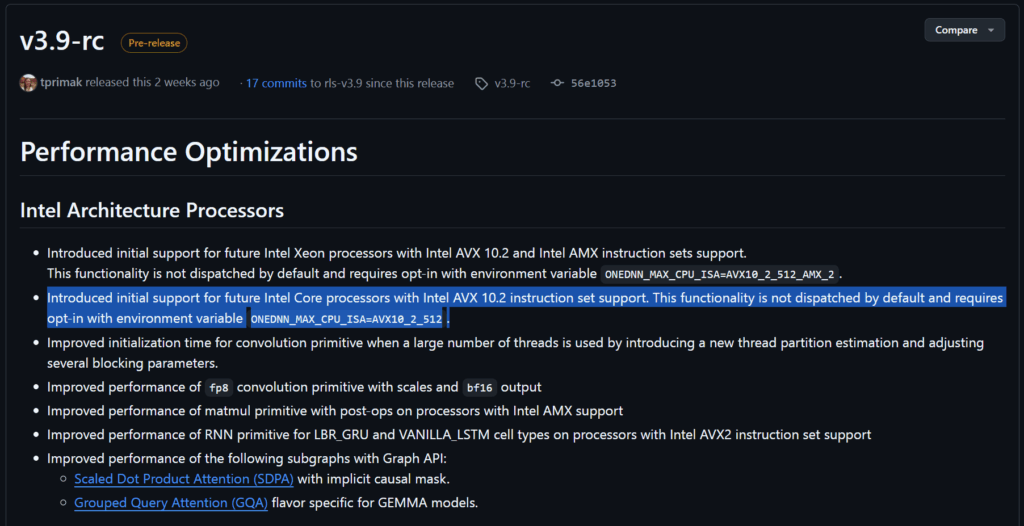Click the highlighted Intel Core processors bullet text
The image size is (1024, 526).
pos(525,308)
